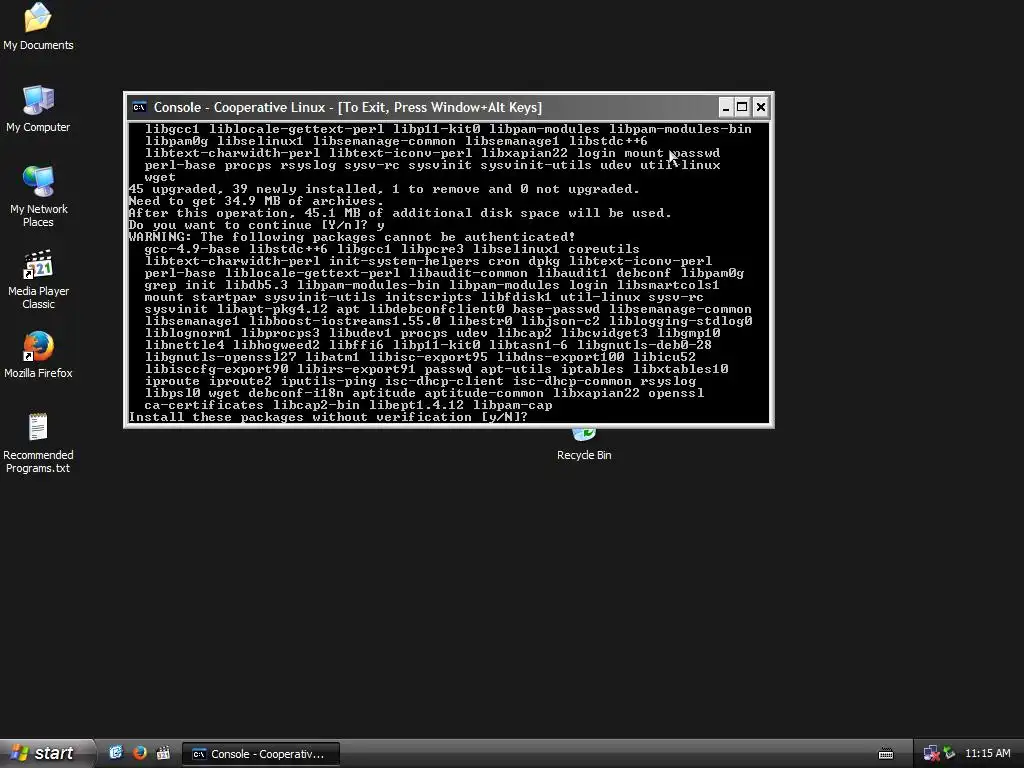Minimize the Cooperative Linux console window

[725, 107]
